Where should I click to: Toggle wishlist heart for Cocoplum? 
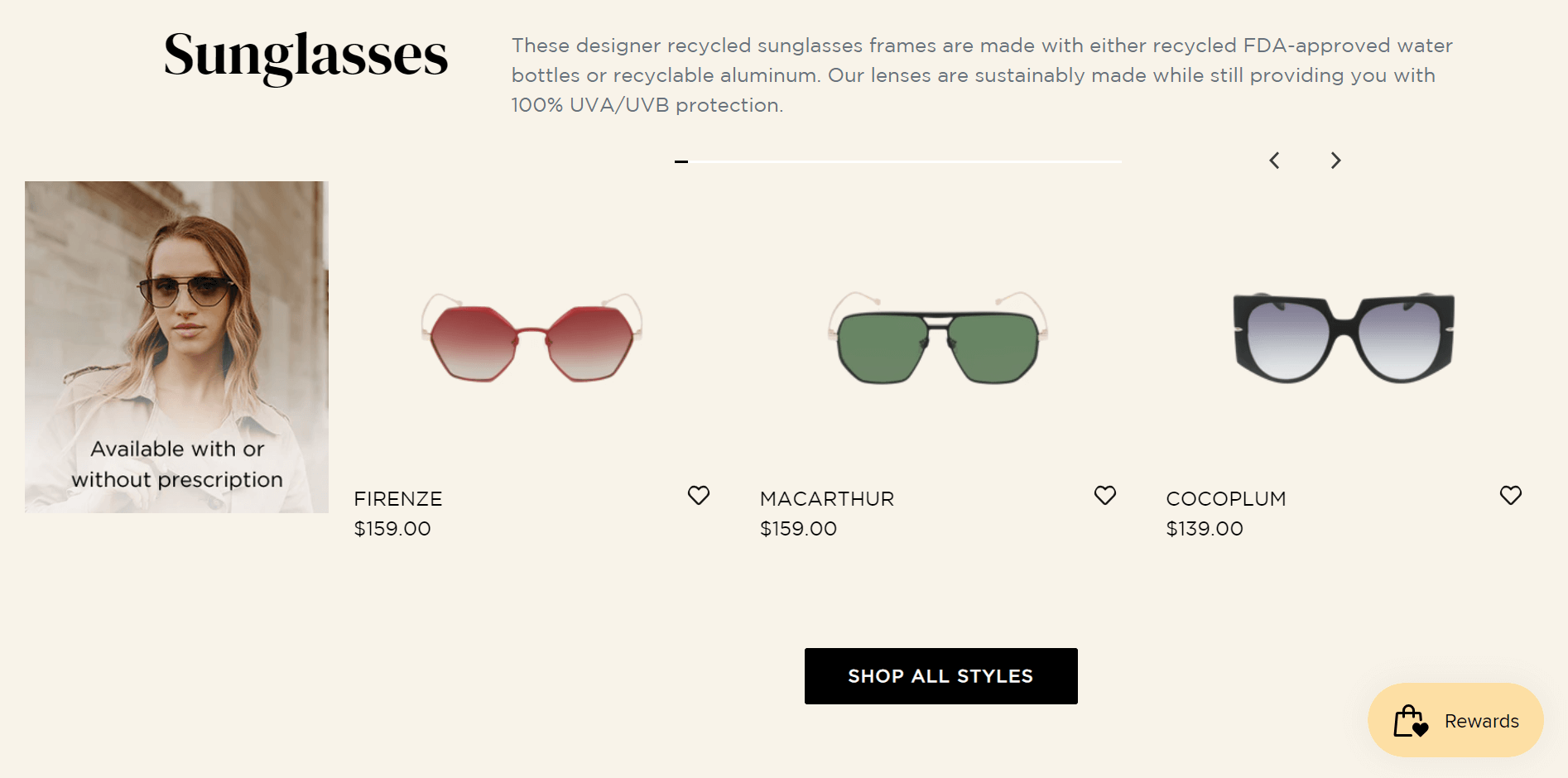(1511, 495)
